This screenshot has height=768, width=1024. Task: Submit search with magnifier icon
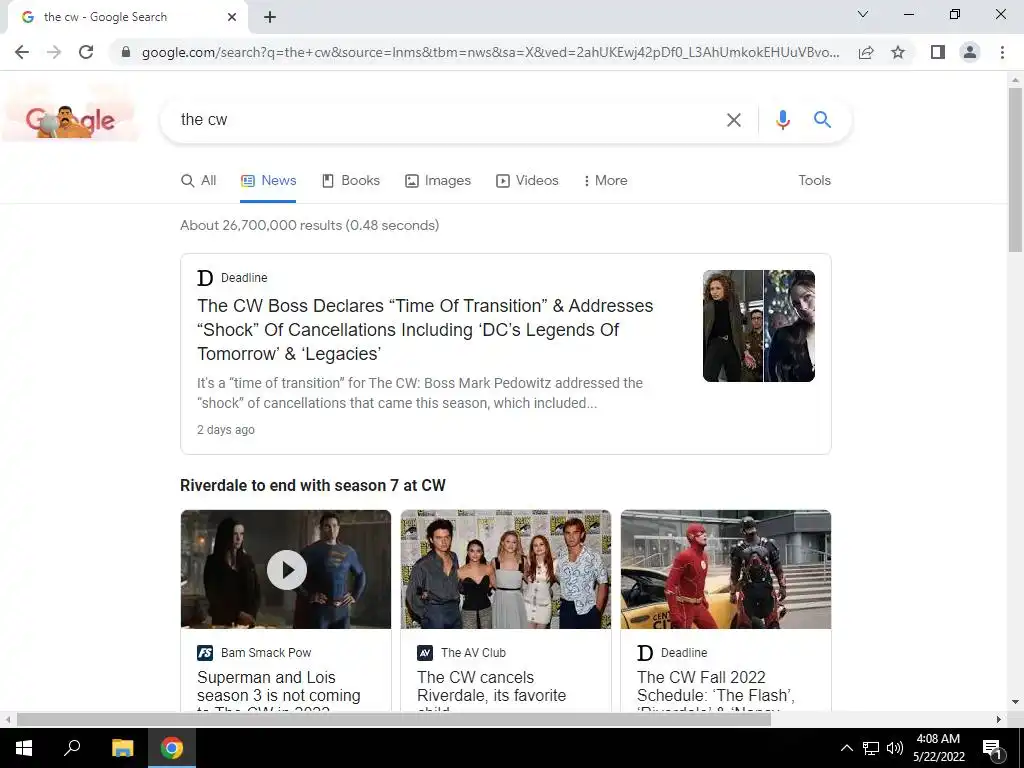click(822, 120)
